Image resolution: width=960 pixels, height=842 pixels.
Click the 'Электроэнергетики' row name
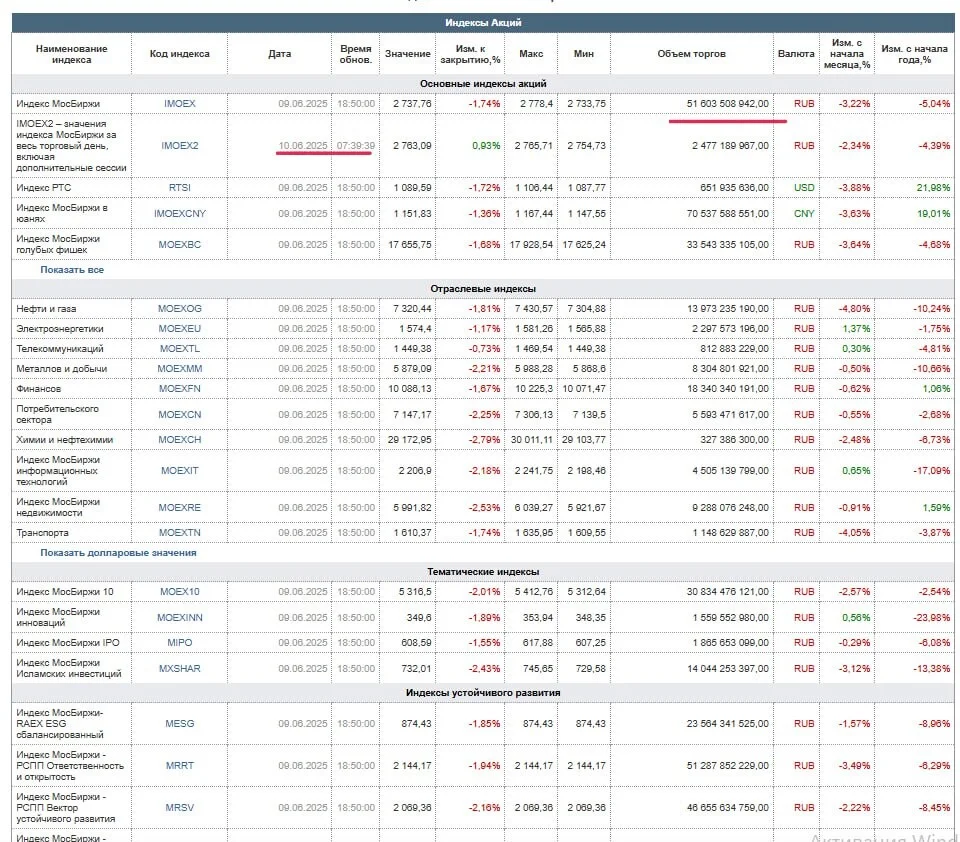(x=60, y=329)
